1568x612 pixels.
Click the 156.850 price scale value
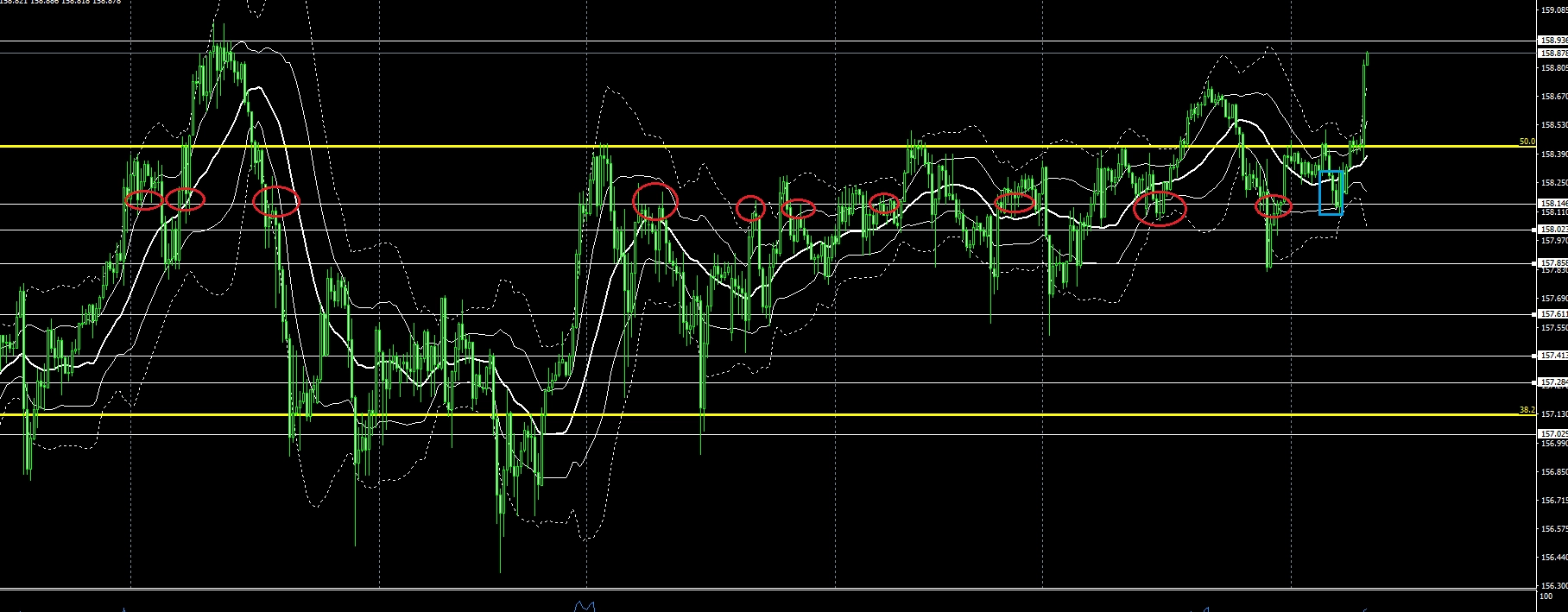[x=1554, y=472]
